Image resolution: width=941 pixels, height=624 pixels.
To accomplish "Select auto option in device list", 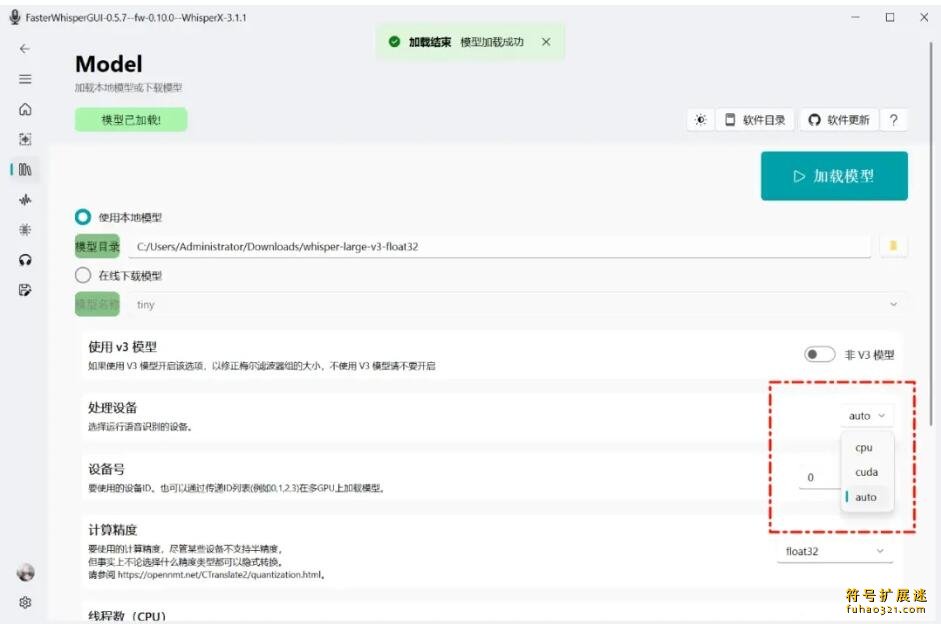I will [866, 497].
